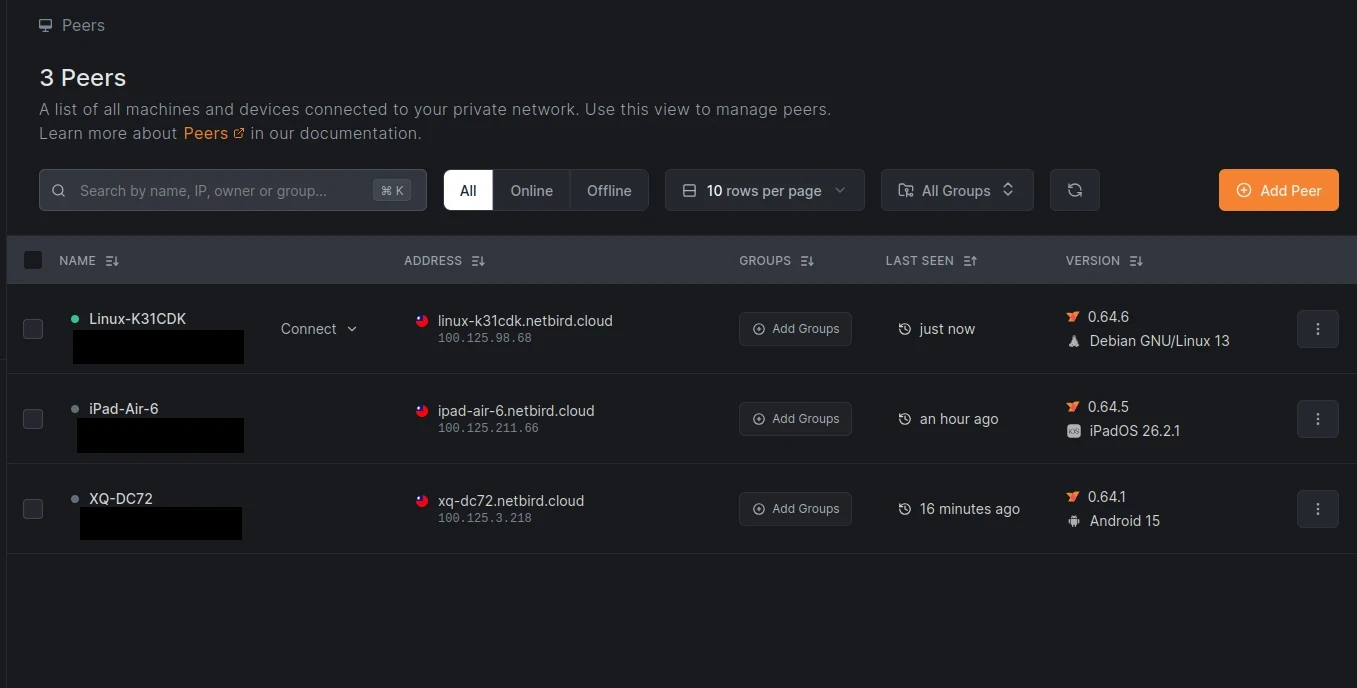Sort by Version column sort icon
This screenshot has width=1357, height=688.
[1136, 261]
